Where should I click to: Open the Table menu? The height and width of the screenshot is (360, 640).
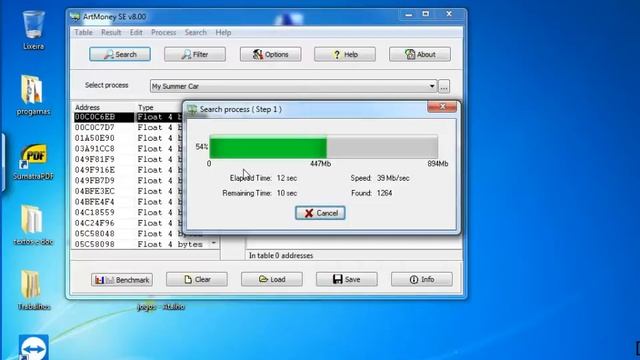[83, 32]
